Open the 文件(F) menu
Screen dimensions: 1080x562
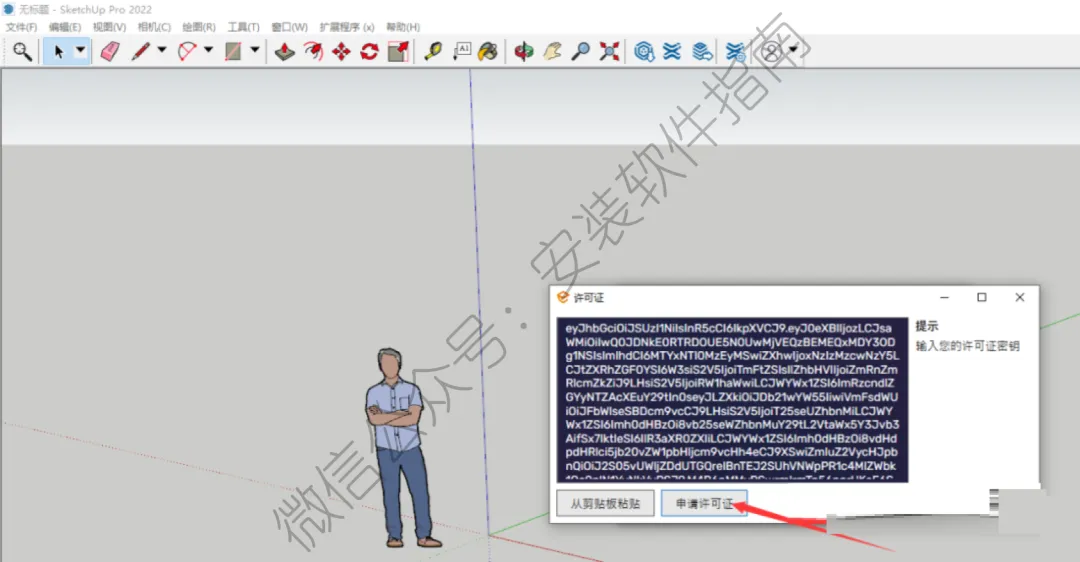coord(21,27)
